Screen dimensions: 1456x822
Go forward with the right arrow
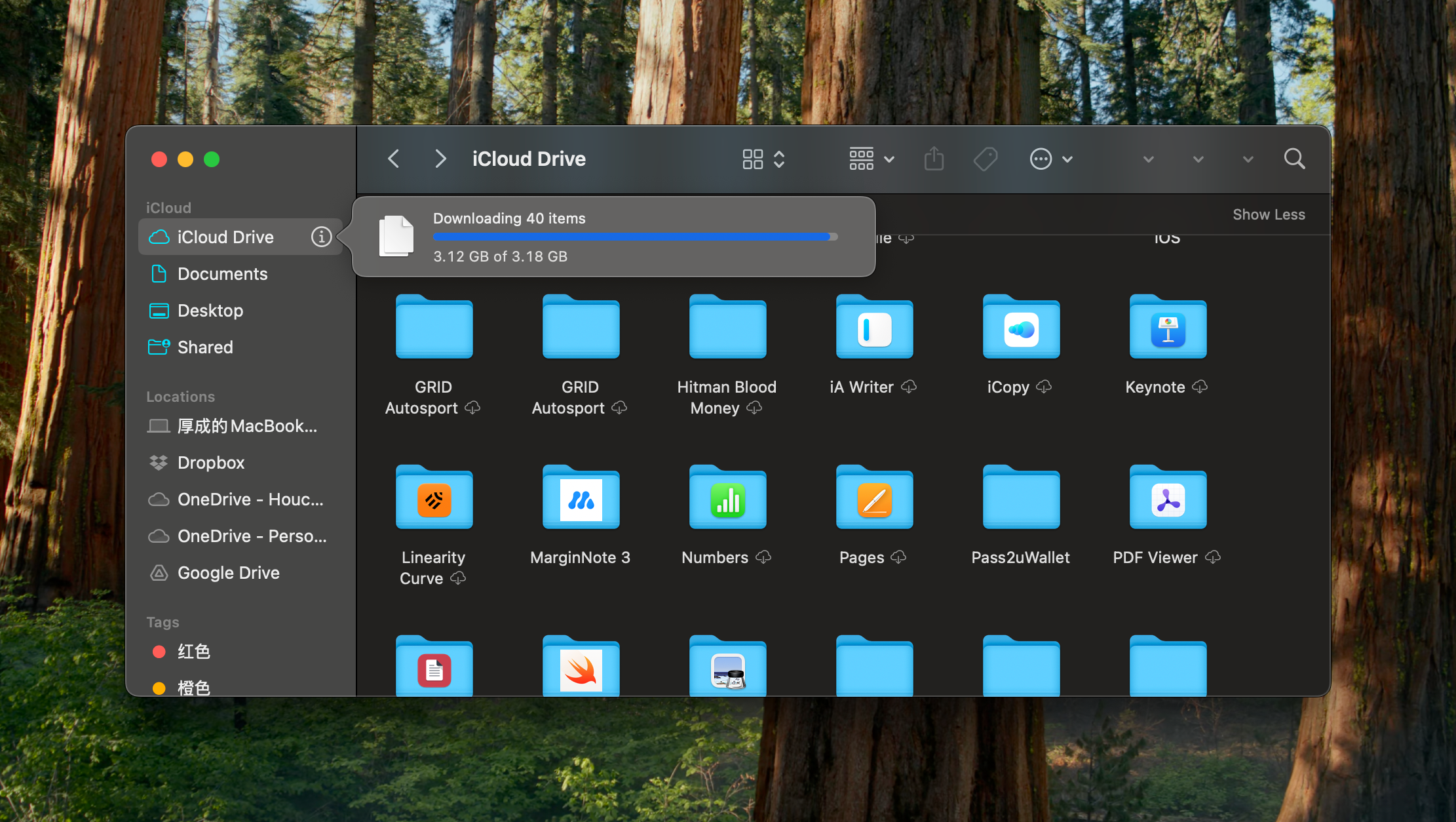(x=440, y=159)
